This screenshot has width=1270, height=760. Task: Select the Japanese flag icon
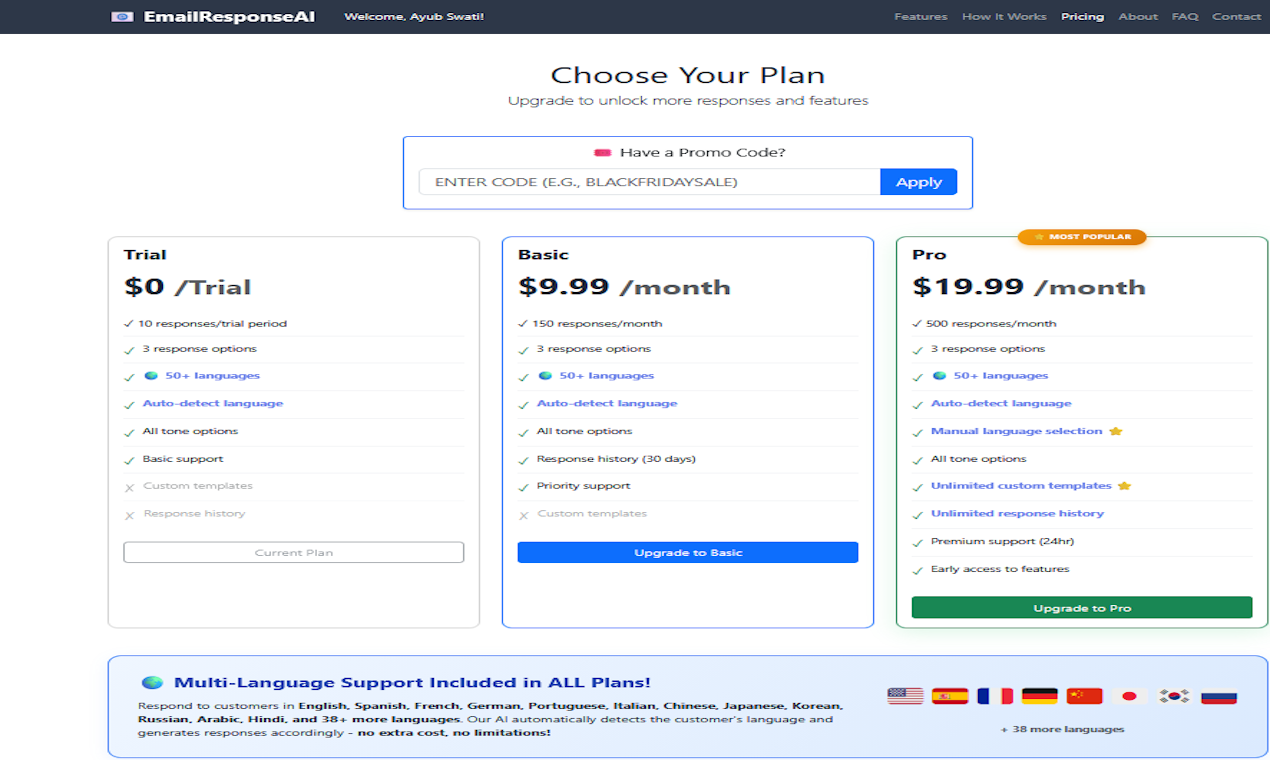coord(1129,695)
